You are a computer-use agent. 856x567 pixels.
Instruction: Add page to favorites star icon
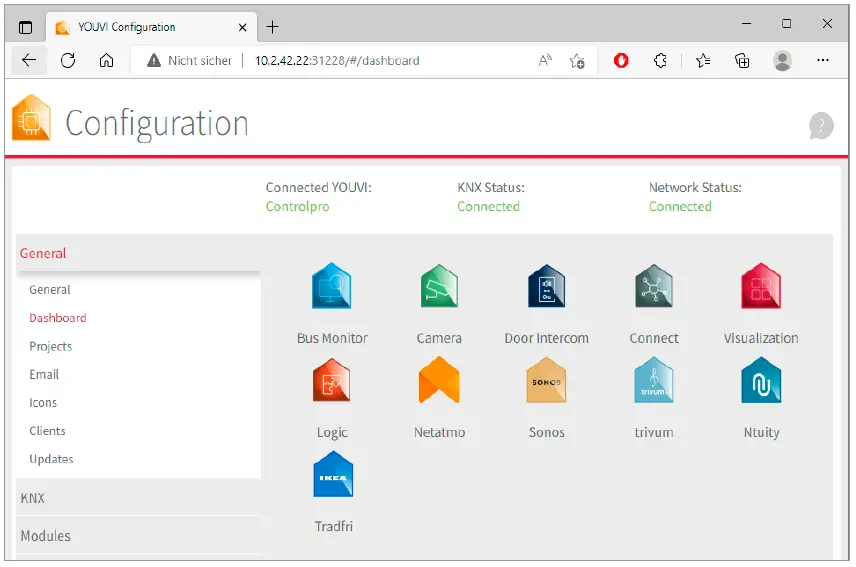pos(577,61)
